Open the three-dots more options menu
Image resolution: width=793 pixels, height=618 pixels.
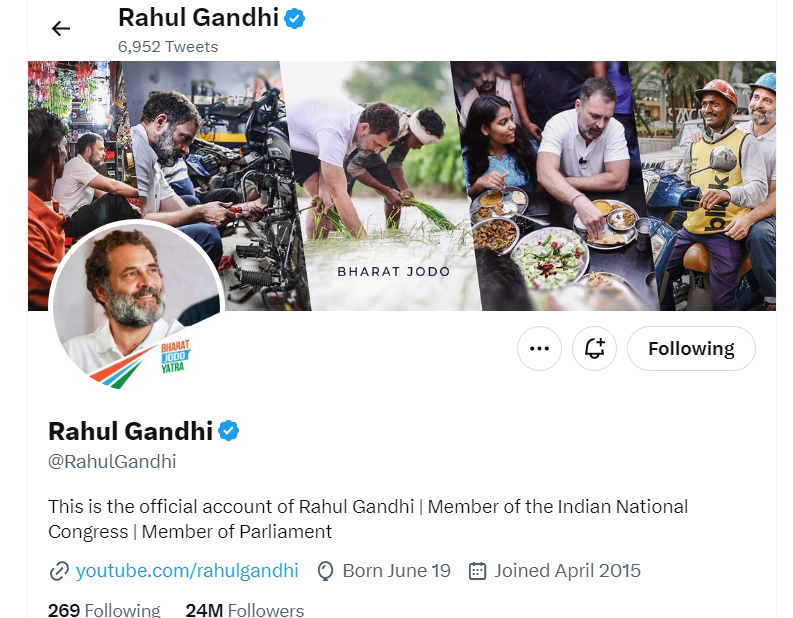pyautogui.click(x=539, y=349)
